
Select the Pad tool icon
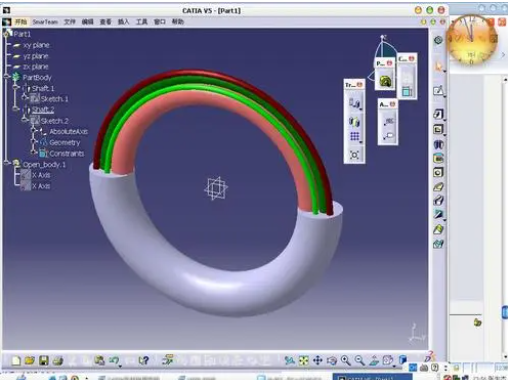tap(438, 114)
